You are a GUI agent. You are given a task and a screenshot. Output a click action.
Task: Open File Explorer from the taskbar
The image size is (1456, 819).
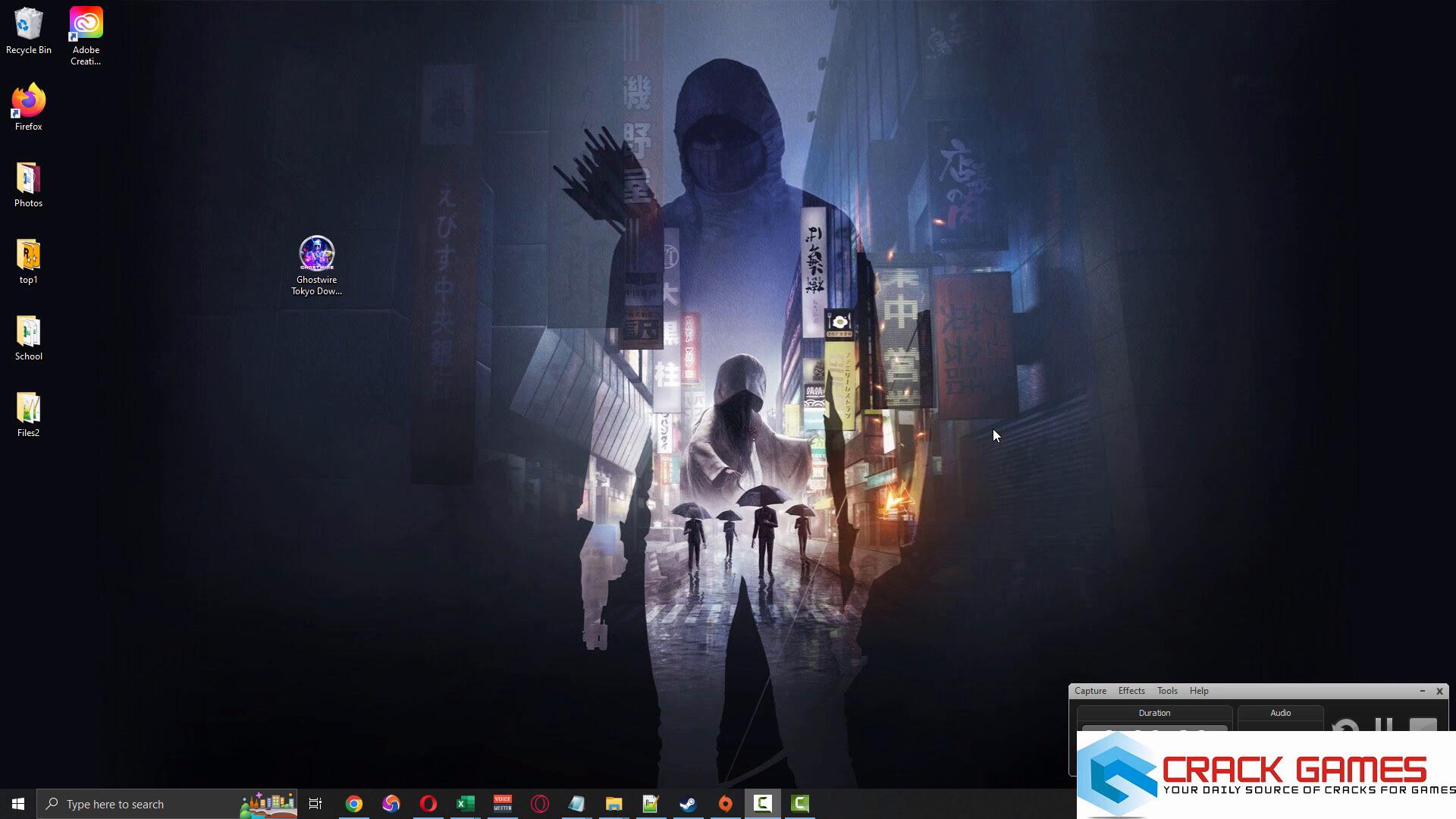click(613, 804)
